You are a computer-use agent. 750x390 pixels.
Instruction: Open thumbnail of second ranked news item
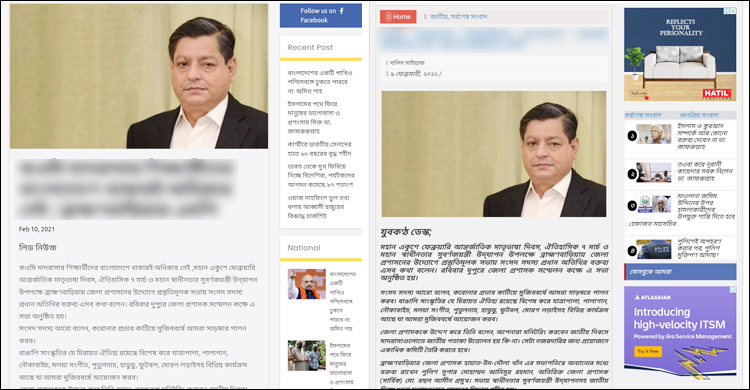point(654,173)
